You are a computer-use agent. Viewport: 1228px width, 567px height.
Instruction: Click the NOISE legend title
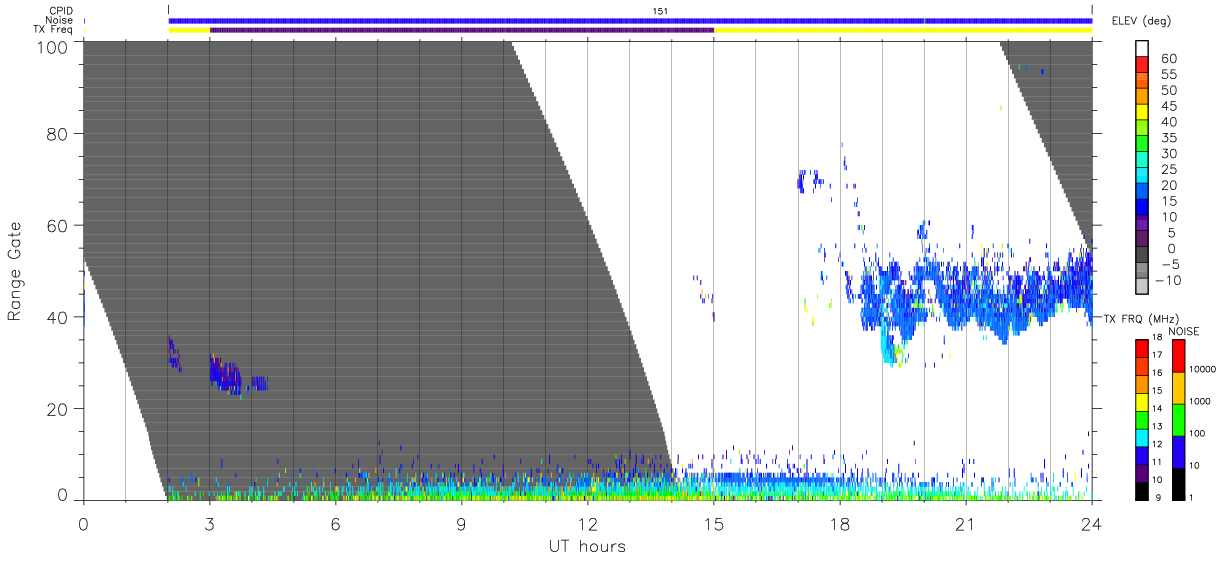[1184, 331]
